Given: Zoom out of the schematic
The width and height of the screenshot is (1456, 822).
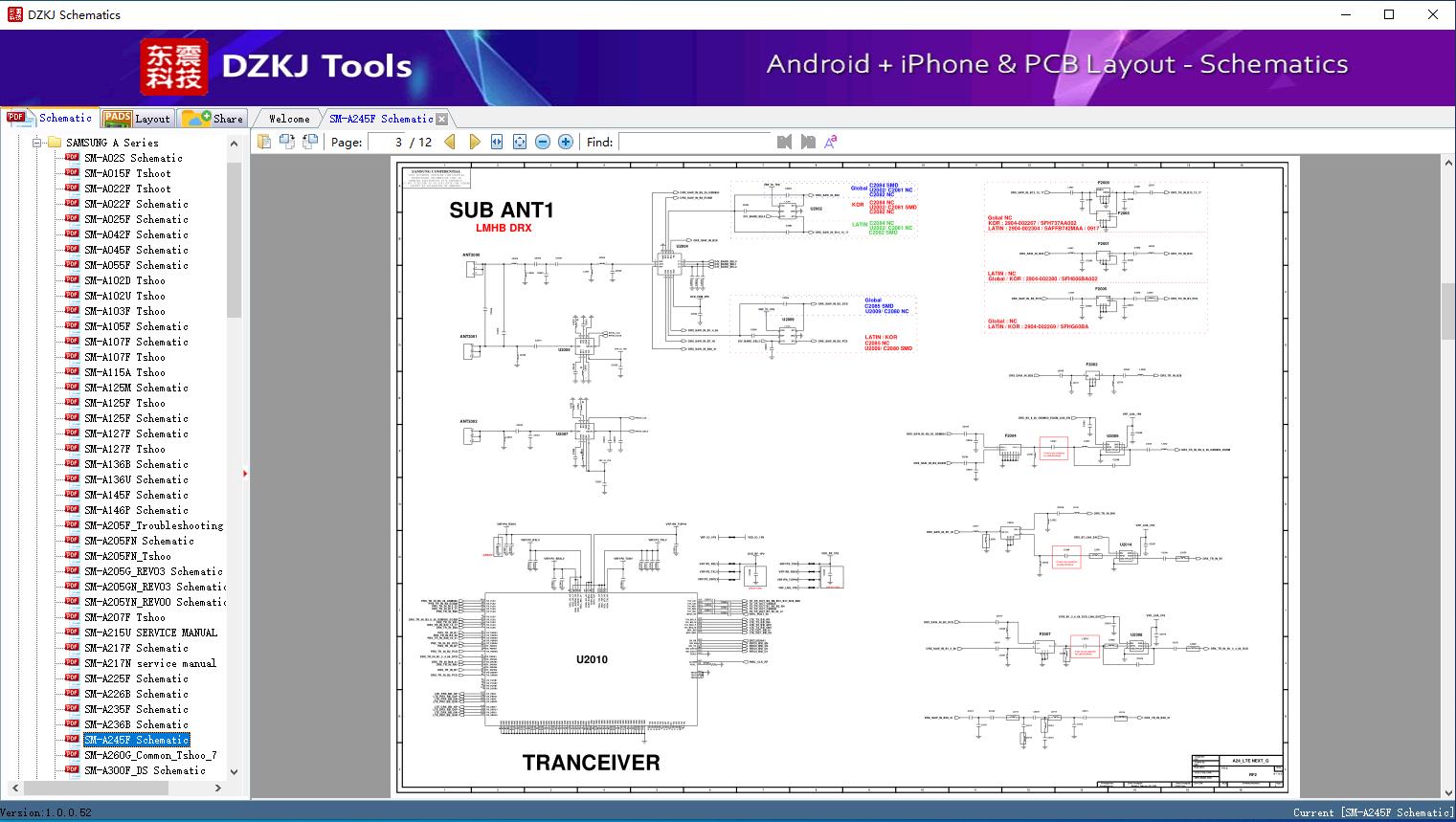Looking at the screenshot, I should coord(543,142).
